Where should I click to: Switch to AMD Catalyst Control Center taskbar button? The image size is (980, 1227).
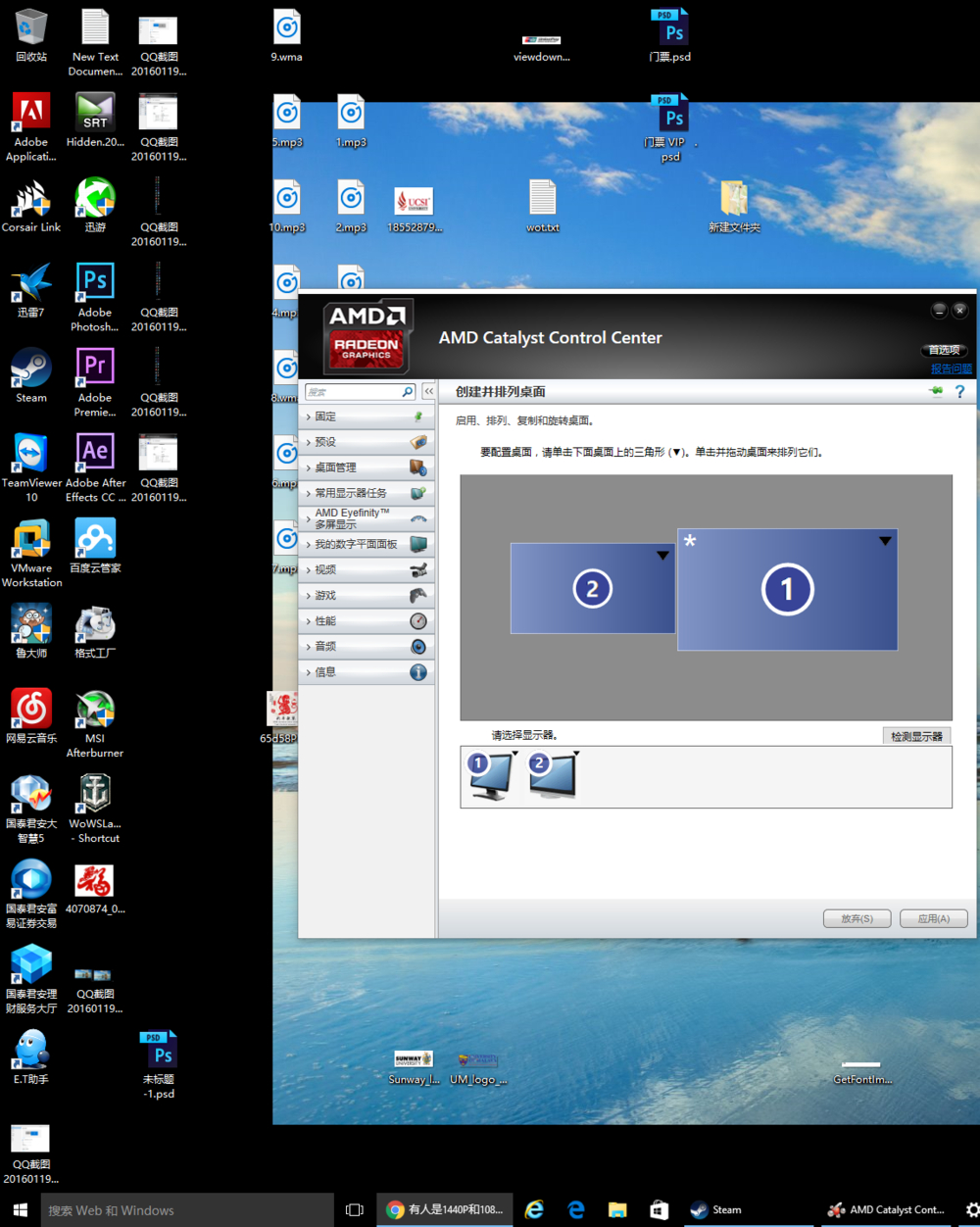pos(887,1210)
